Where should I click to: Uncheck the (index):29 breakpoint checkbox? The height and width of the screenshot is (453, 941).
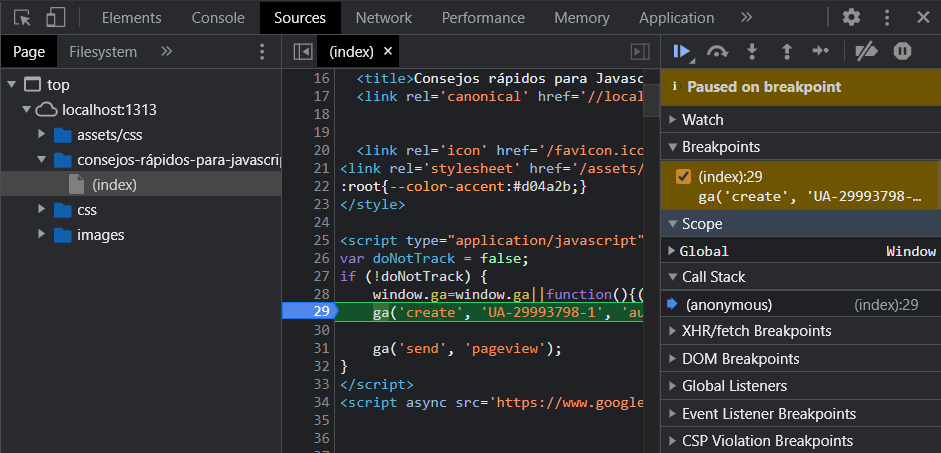click(x=683, y=176)
